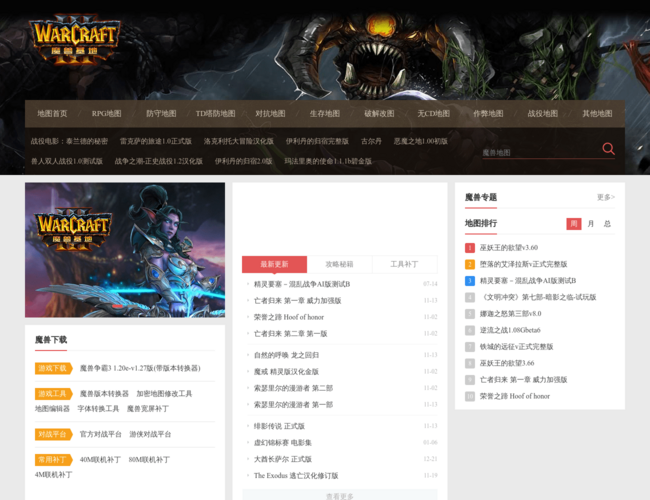Screen dimensions: 650x500
Task: Click the orange rank 2 badge
Action: coord(470,264)
